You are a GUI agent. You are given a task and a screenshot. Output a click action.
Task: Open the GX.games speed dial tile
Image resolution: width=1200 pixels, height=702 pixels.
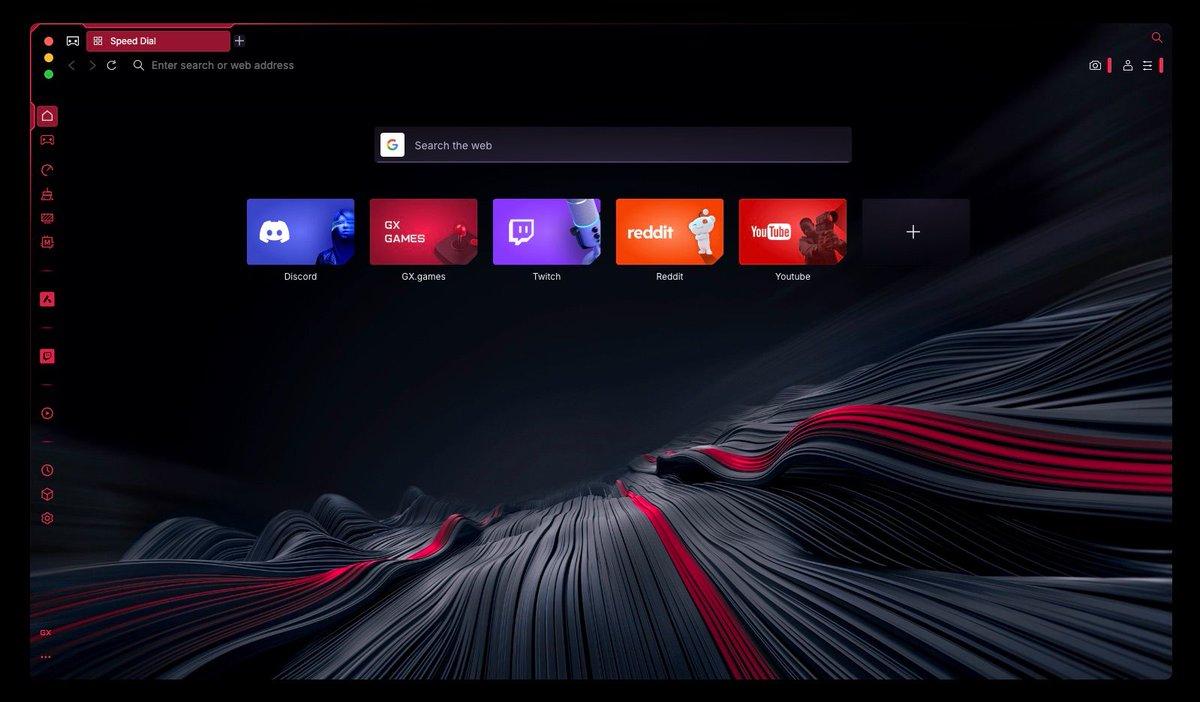pos(423,231)
